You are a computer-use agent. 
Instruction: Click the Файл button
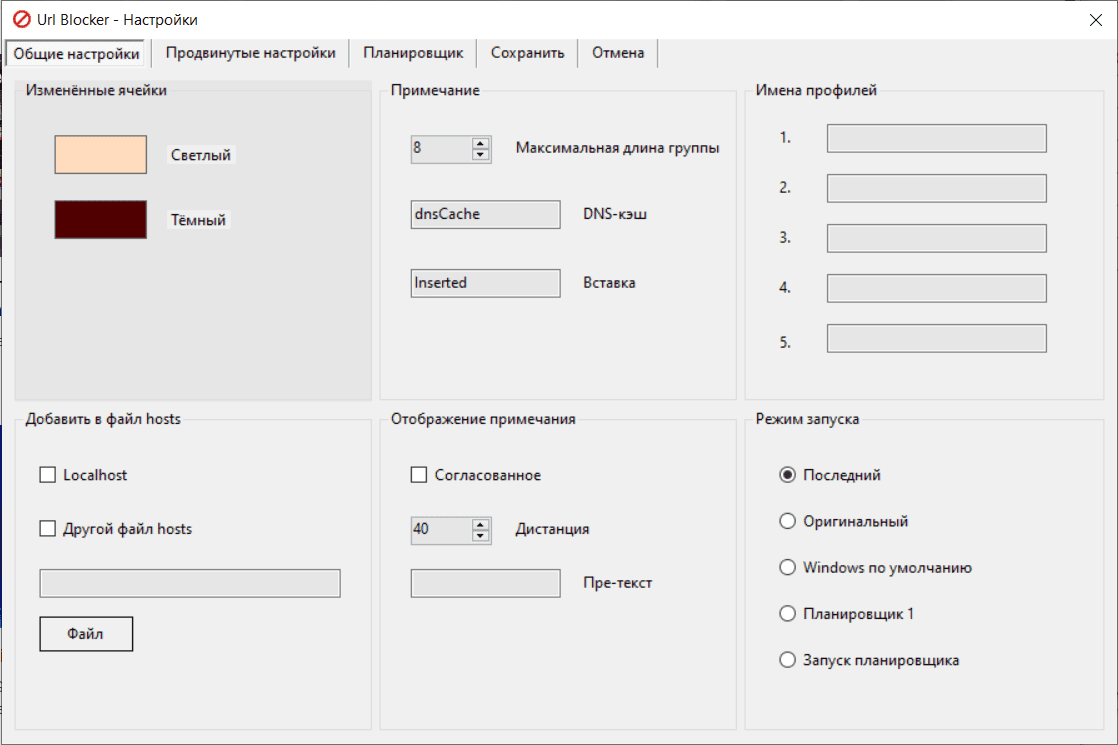[86, 633]
